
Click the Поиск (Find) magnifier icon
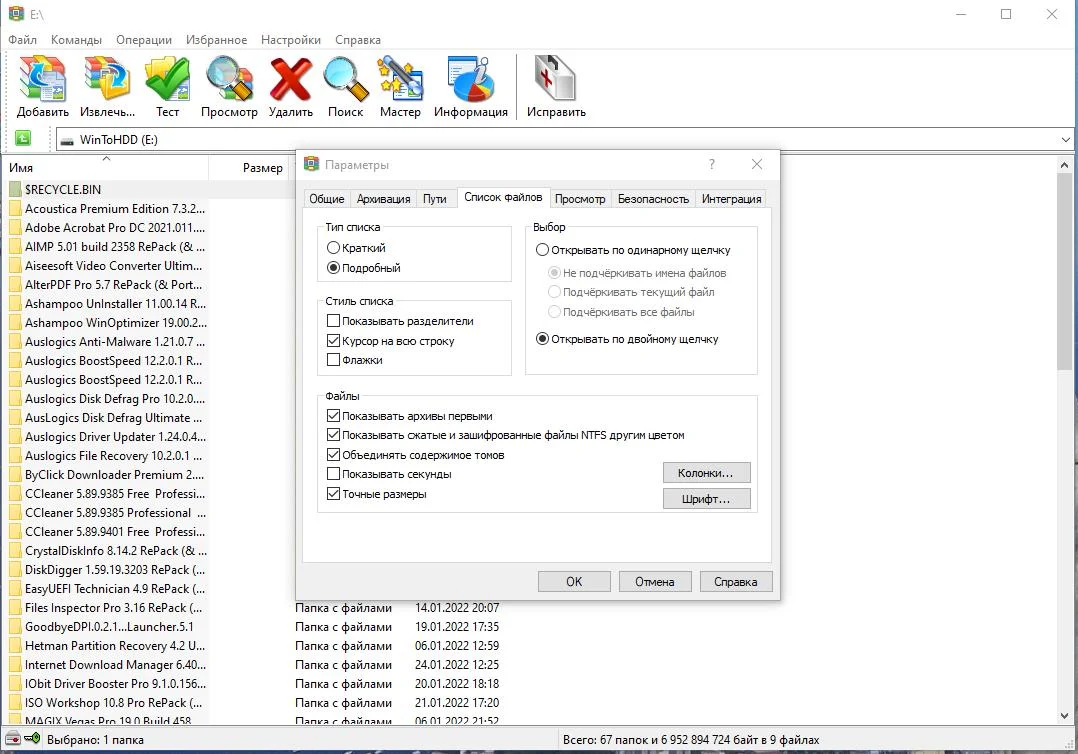[x=346, y=79]
